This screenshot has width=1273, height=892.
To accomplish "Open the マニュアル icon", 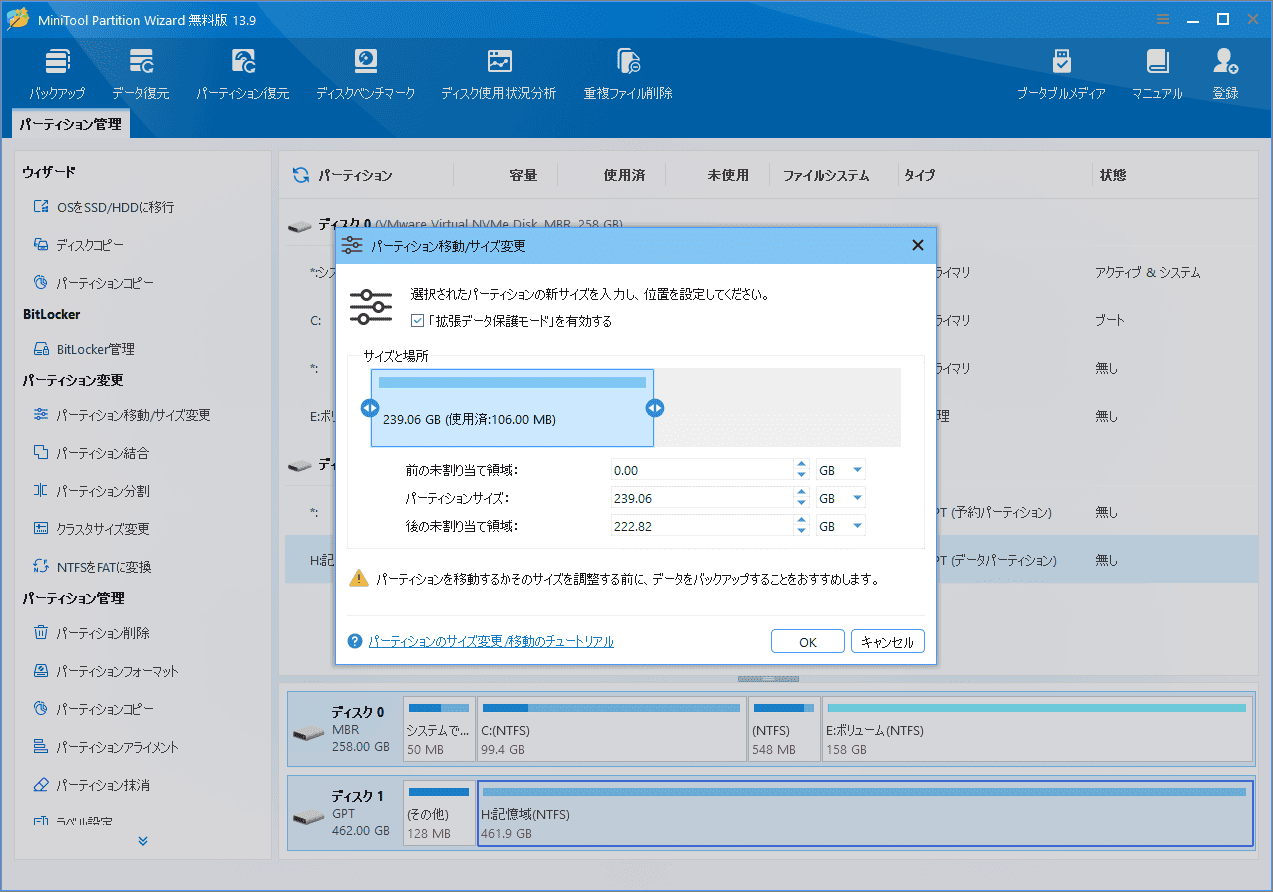I will pyautogui.click(x=1157, y=73).
